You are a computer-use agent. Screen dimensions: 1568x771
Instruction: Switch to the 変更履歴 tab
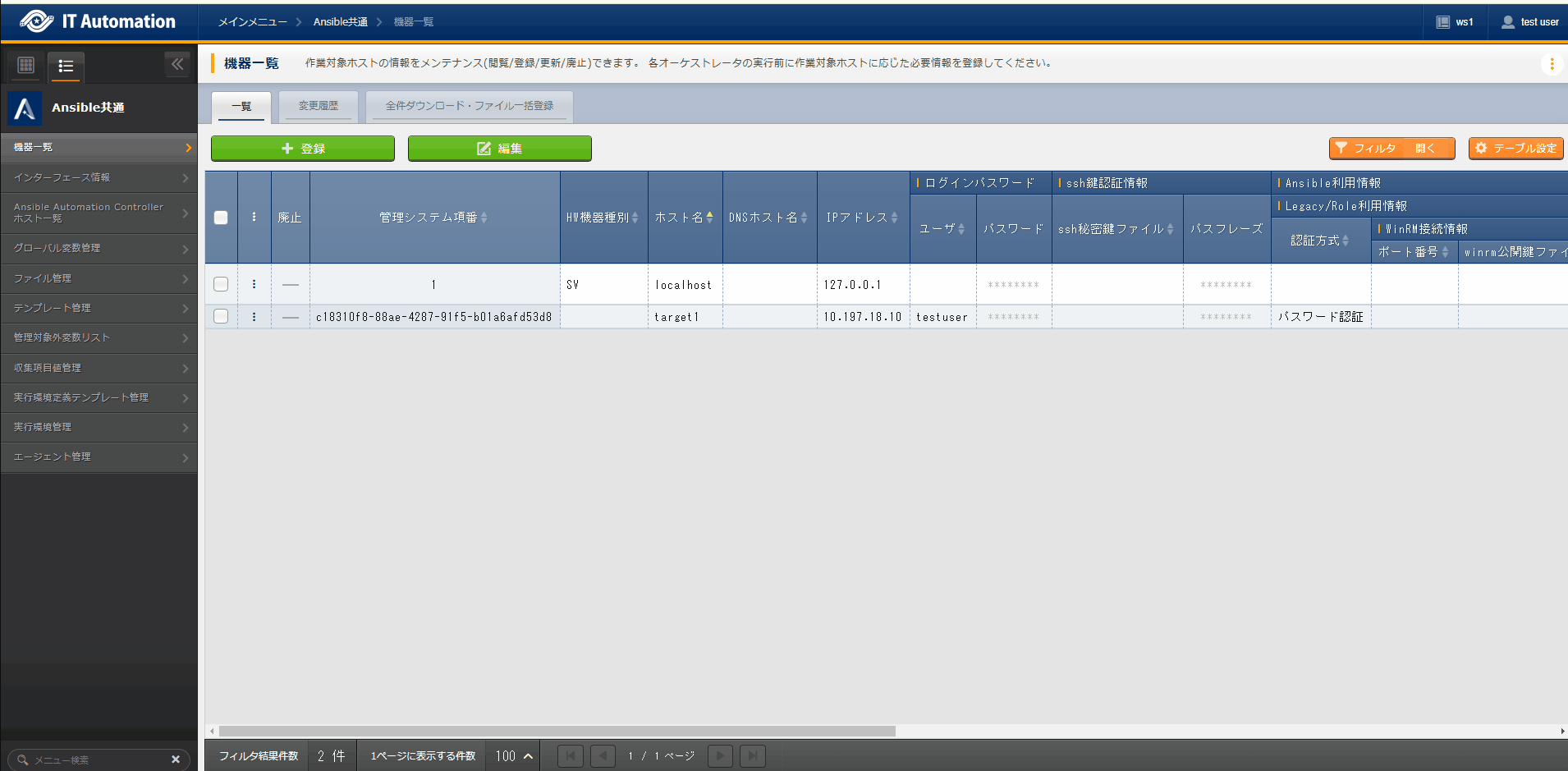pos(319,106)
